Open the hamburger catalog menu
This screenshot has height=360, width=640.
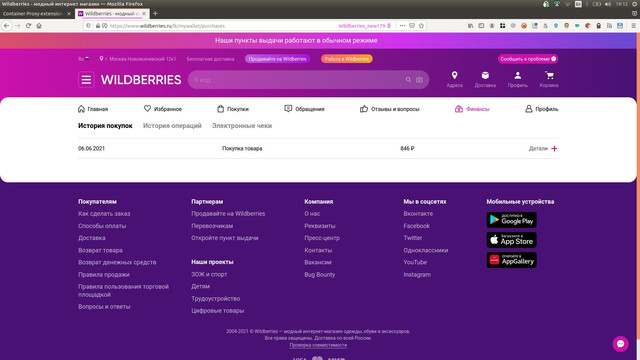pyautogui.click(x=86, y=80)
